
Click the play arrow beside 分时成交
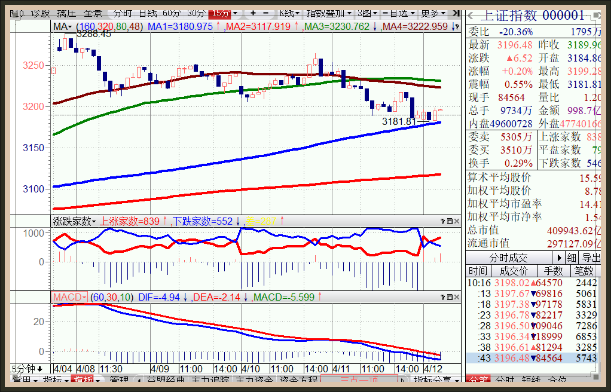pyautogui.click(x=559, y=258)
